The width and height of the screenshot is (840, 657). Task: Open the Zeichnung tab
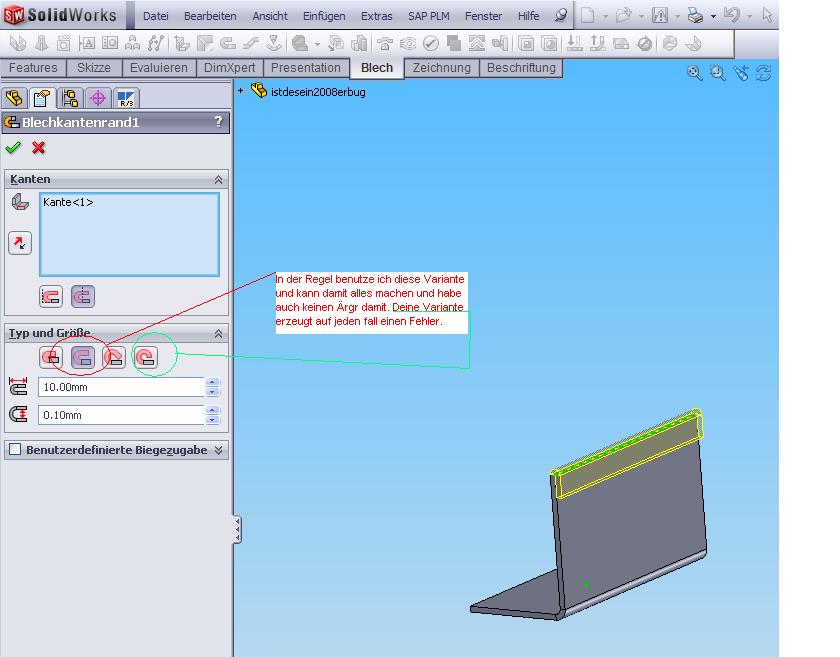click(x=441, y=68)
